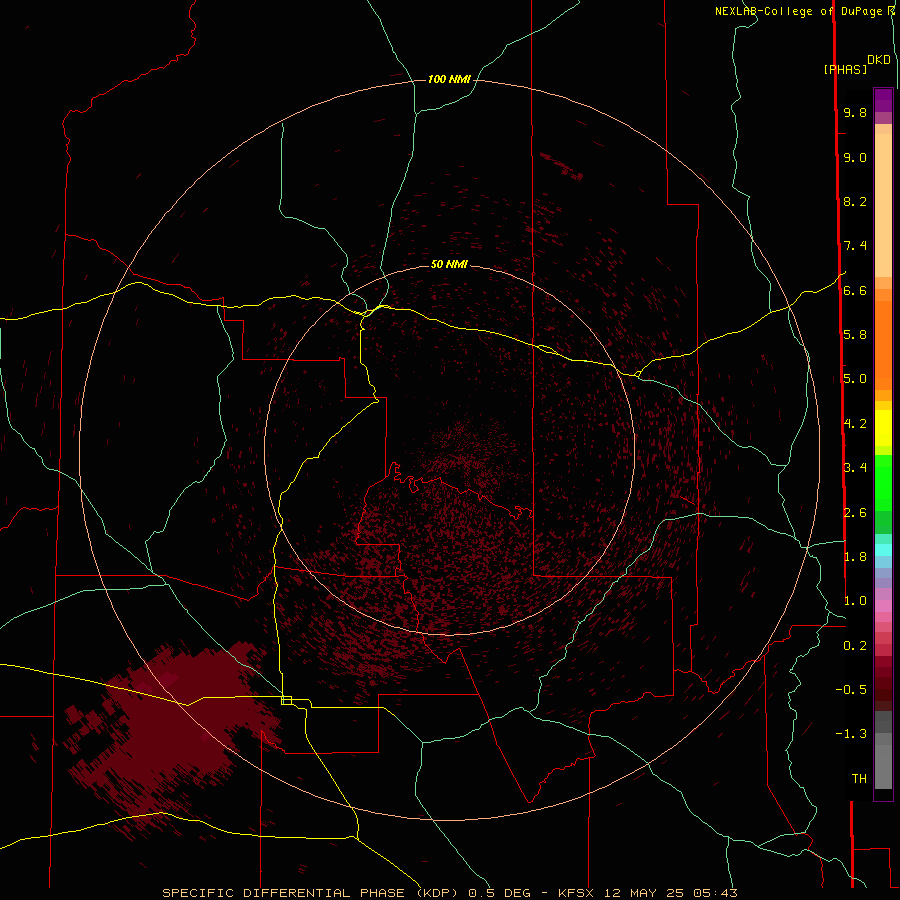Click the purple top segment of the color scale
This screenshot has width=900, height=900.
click(883, 100)
